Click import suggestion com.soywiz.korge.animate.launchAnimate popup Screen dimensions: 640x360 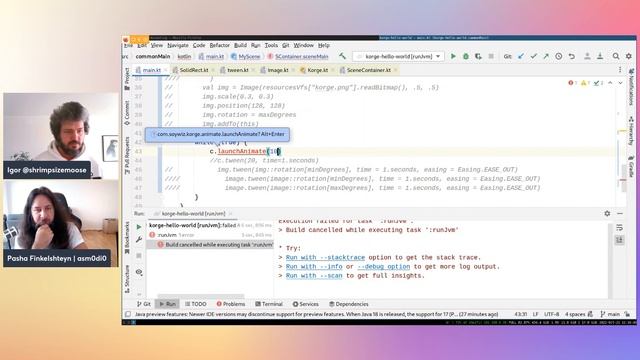(218, 134)
